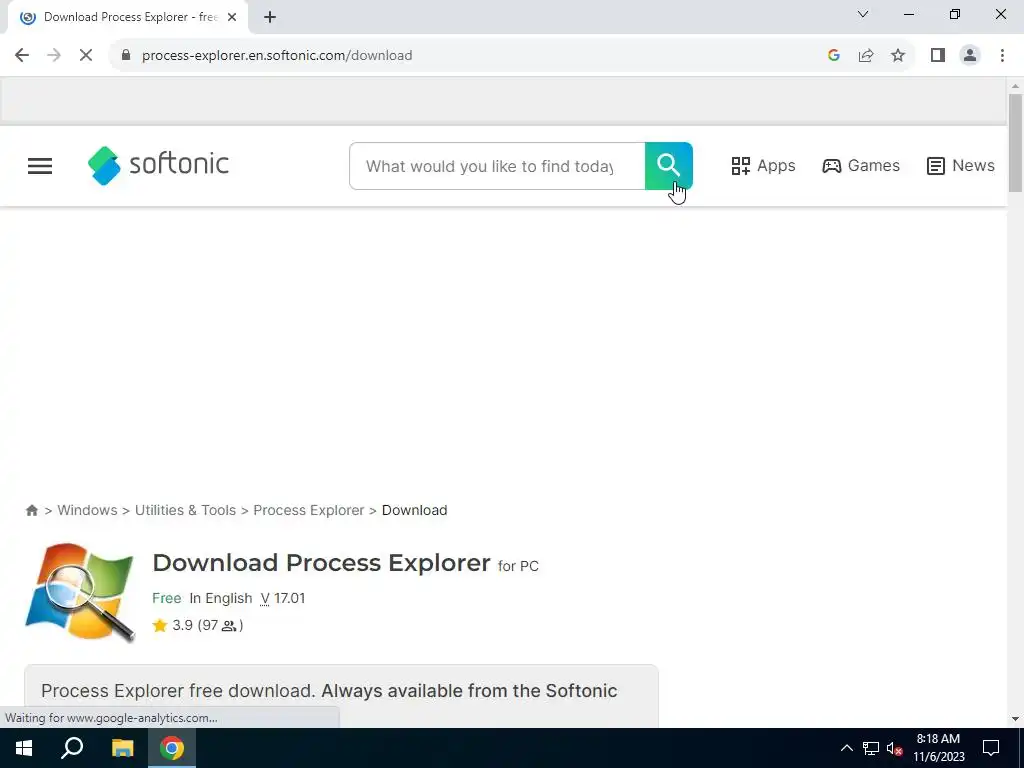The width and height of the screenshot is (1024, 768).
Task: Click the yellow rating star
Action: pos(159,625)
